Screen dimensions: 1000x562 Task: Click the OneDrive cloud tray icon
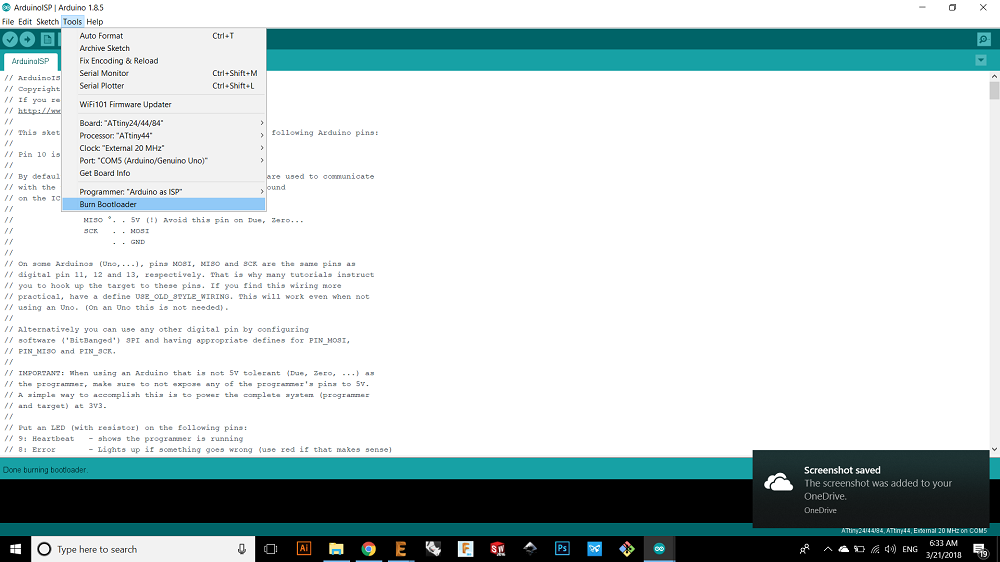coord(843,549)
